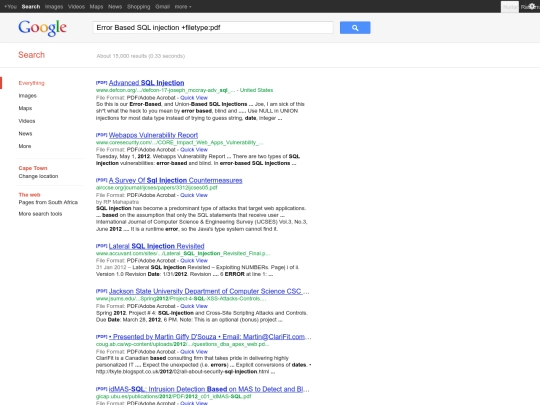The image size is (540, 405).
Task: Click the red Search heading
Action: 31,55
